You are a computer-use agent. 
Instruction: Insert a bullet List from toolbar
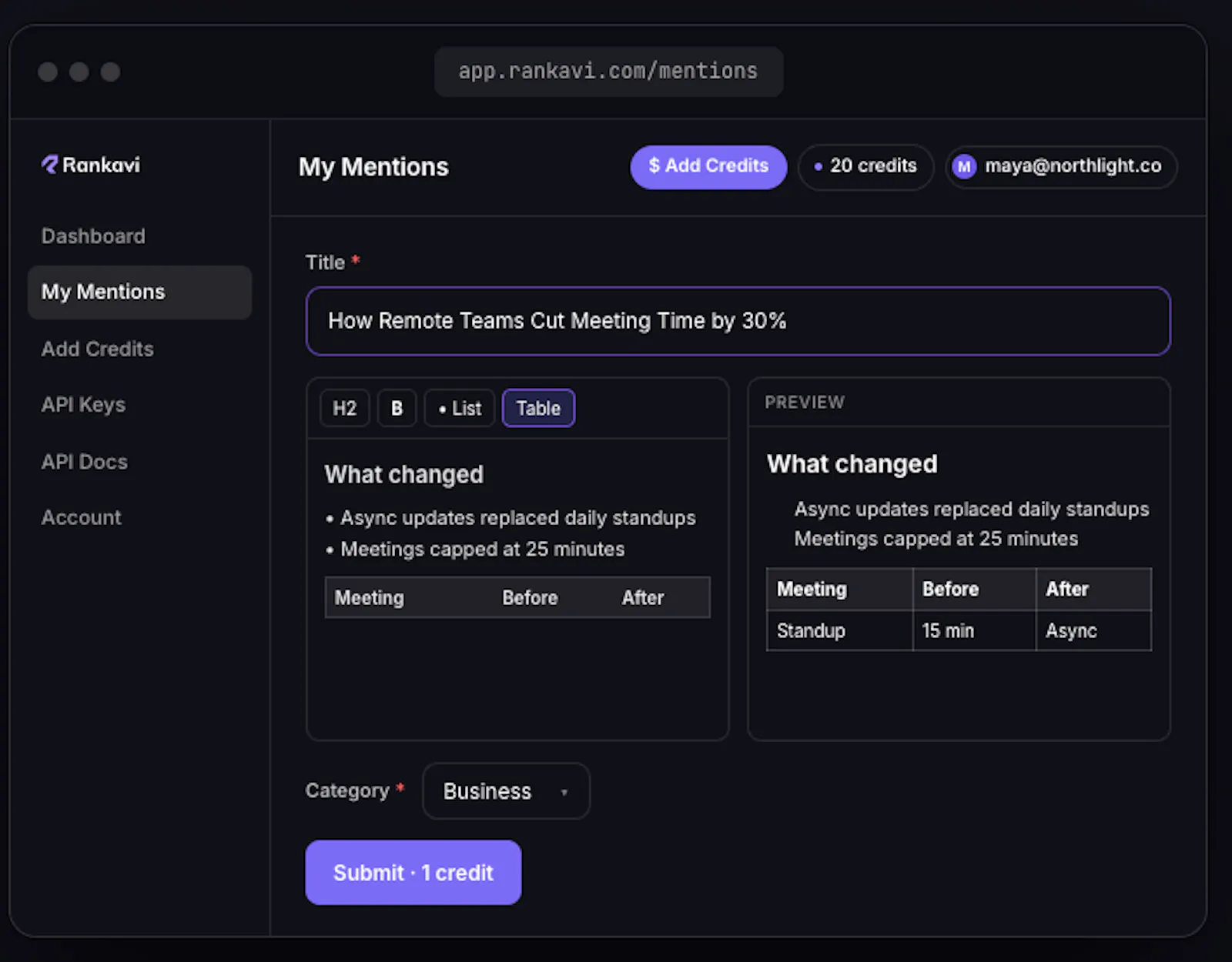click(460, 408)
